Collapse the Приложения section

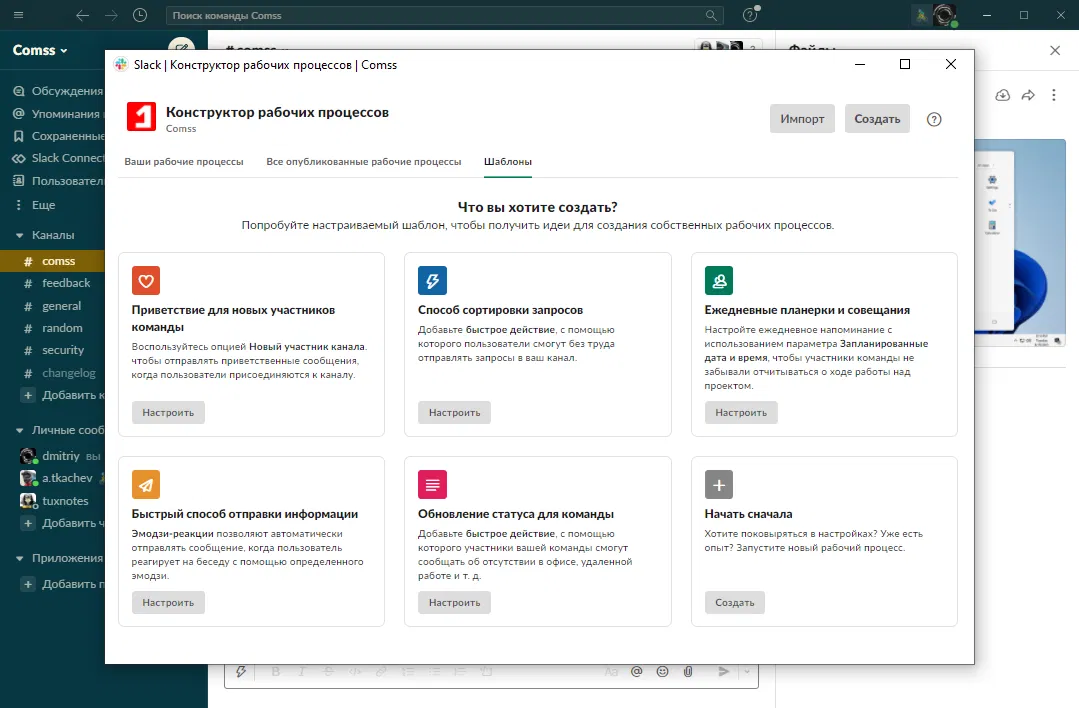point(19,558)
